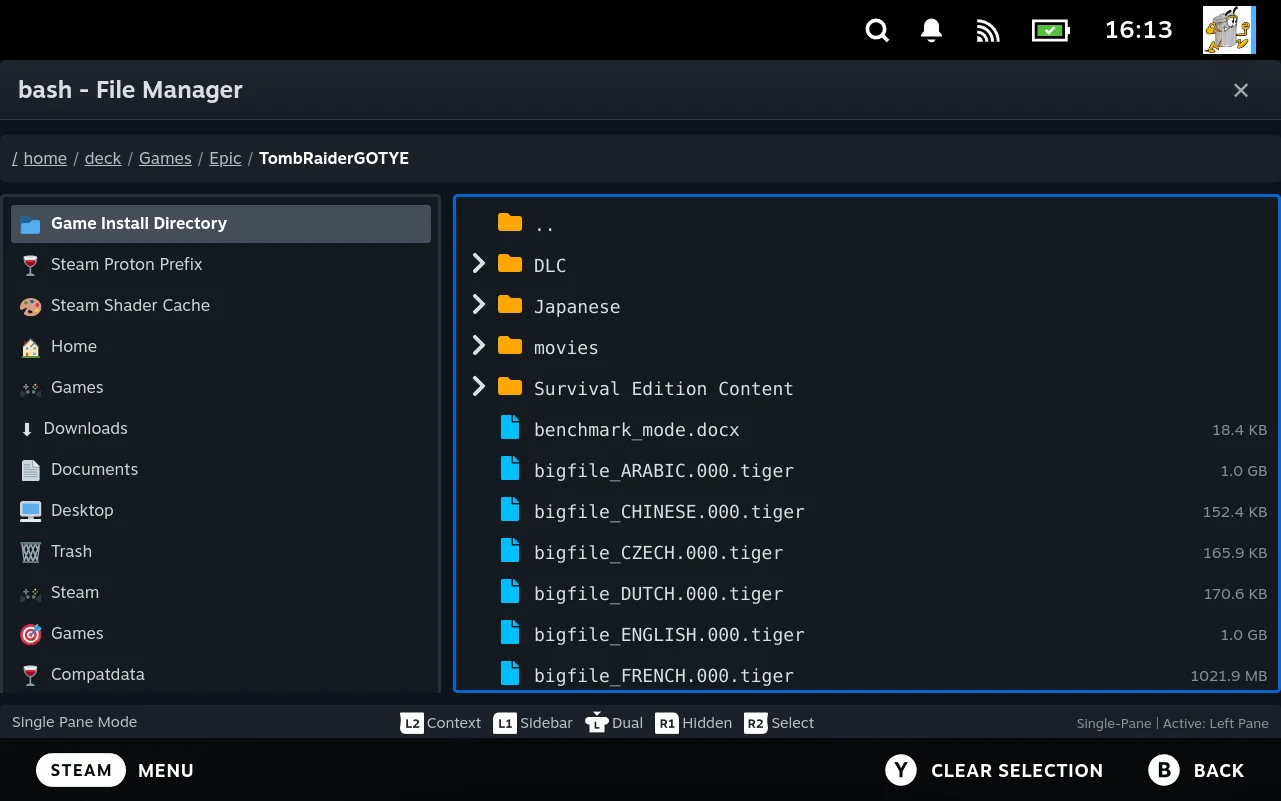Viewport: 1281px width, 801px height.
Task: Open the search magnifier icon
Action: (877, 30)
